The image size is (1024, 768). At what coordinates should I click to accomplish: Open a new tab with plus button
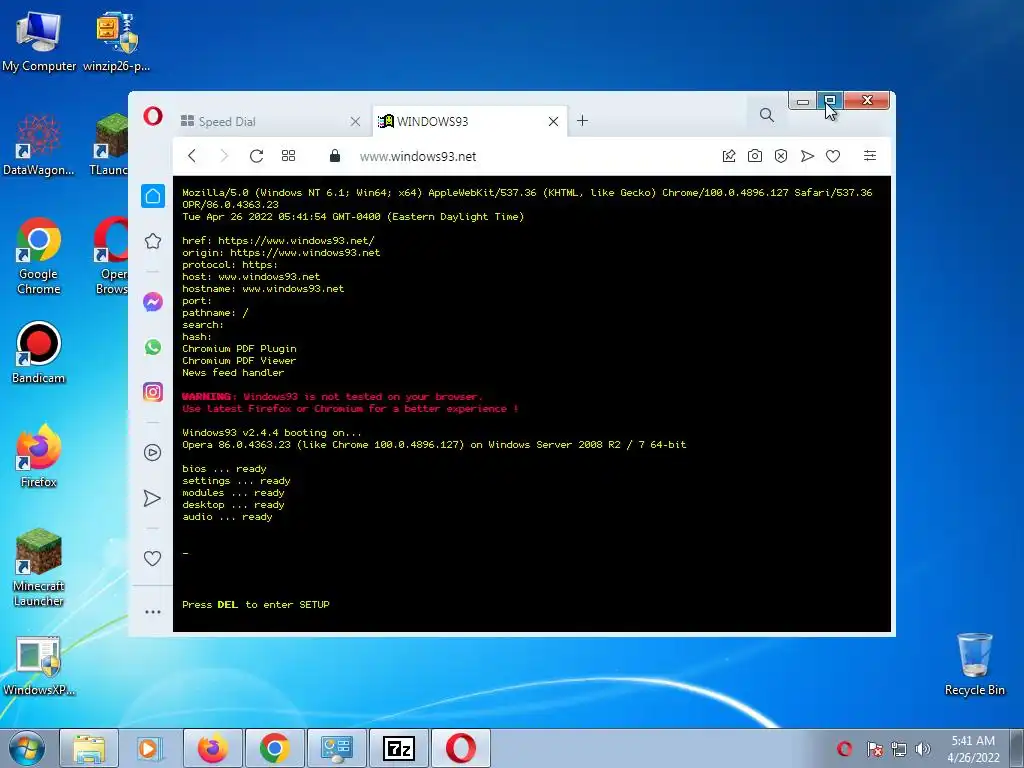[x=583, y=121]
